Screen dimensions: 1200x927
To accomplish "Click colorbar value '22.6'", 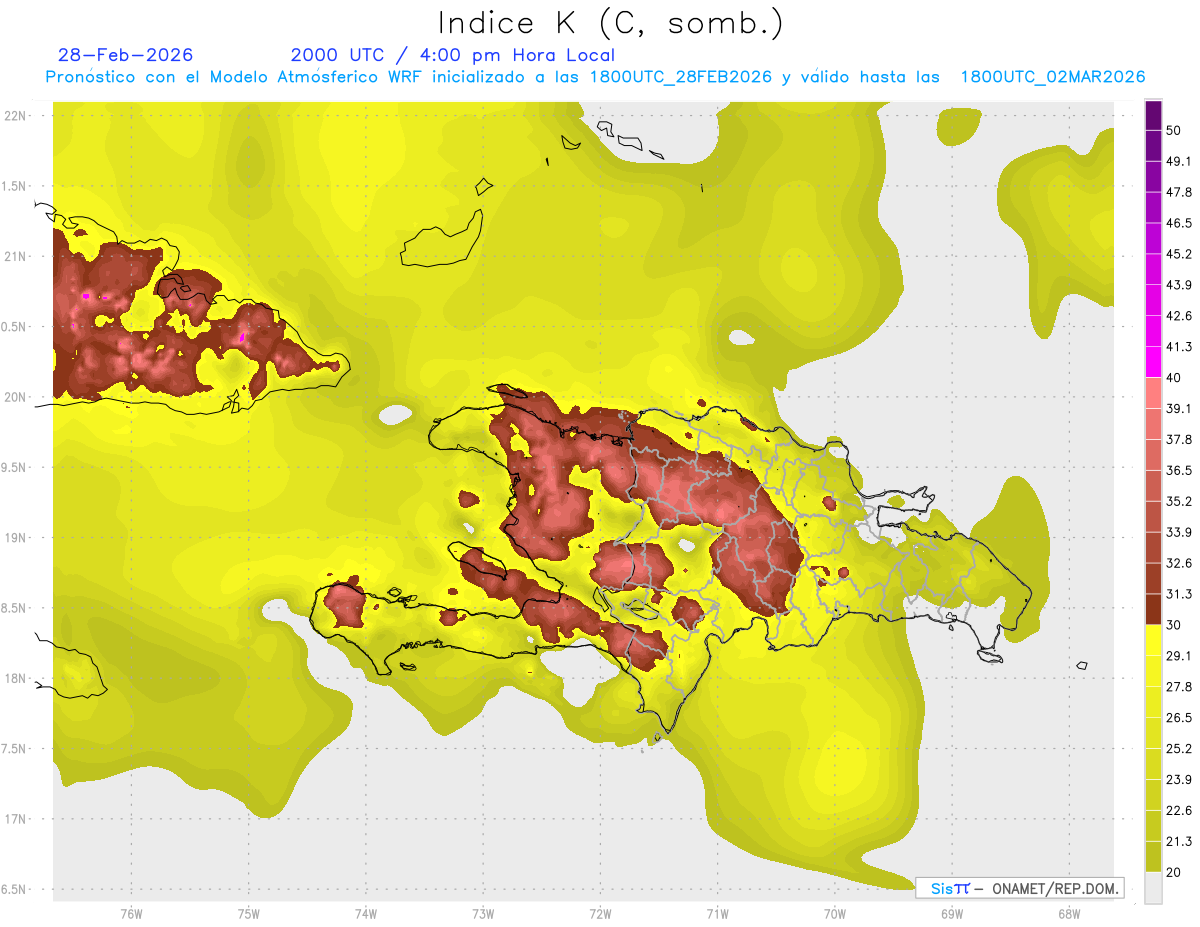I will tap(1179, 811).
